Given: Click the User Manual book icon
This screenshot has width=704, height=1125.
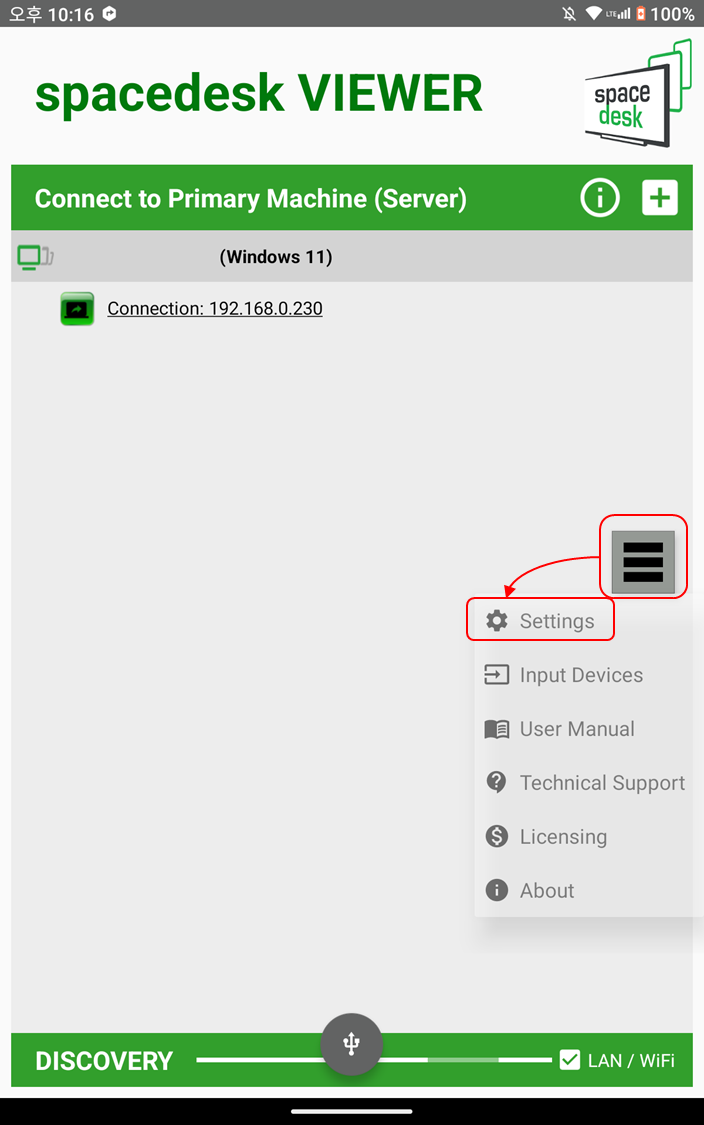Looking at the screenshot, I should pyautogui.click(x=497, y=729).
